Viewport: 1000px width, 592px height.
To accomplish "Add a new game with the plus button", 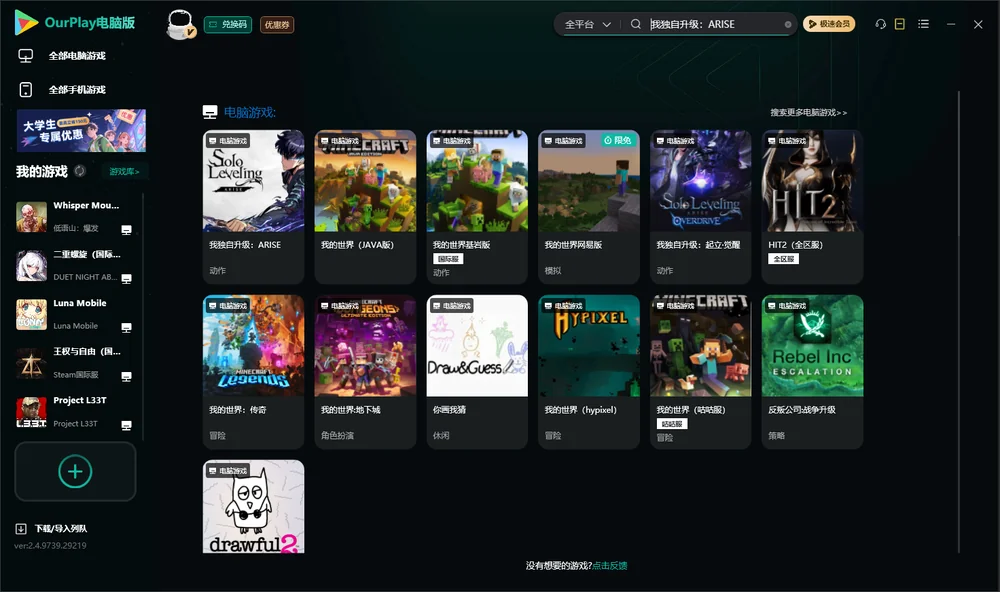I will [x=75, y=471].
